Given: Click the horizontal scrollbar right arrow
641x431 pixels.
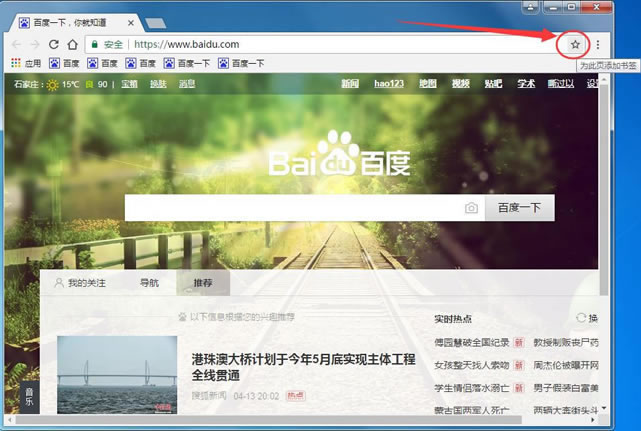Looking at the screenshot, I should coord(593,420).
